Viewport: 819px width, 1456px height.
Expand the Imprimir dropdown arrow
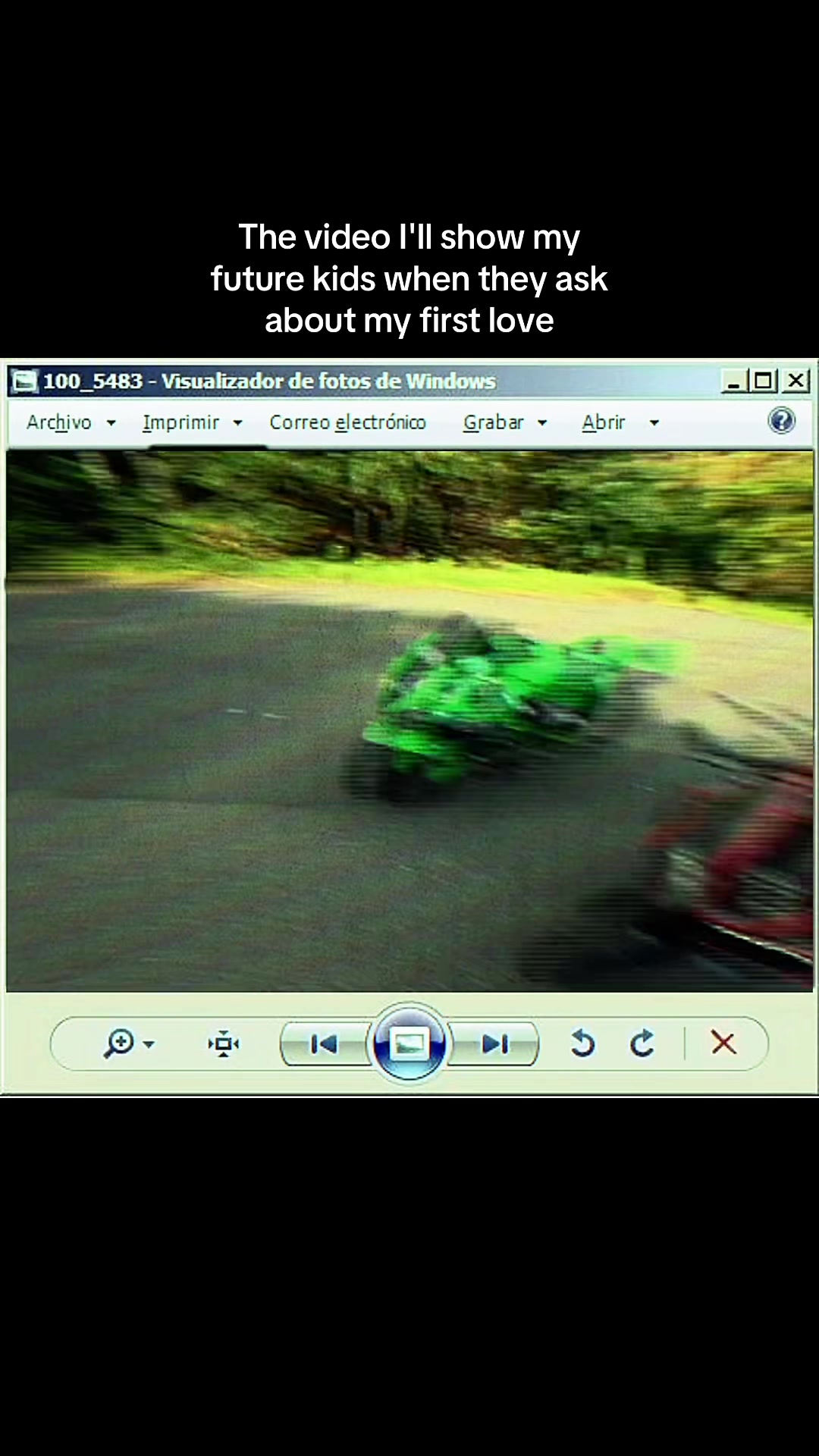point(237,423)
